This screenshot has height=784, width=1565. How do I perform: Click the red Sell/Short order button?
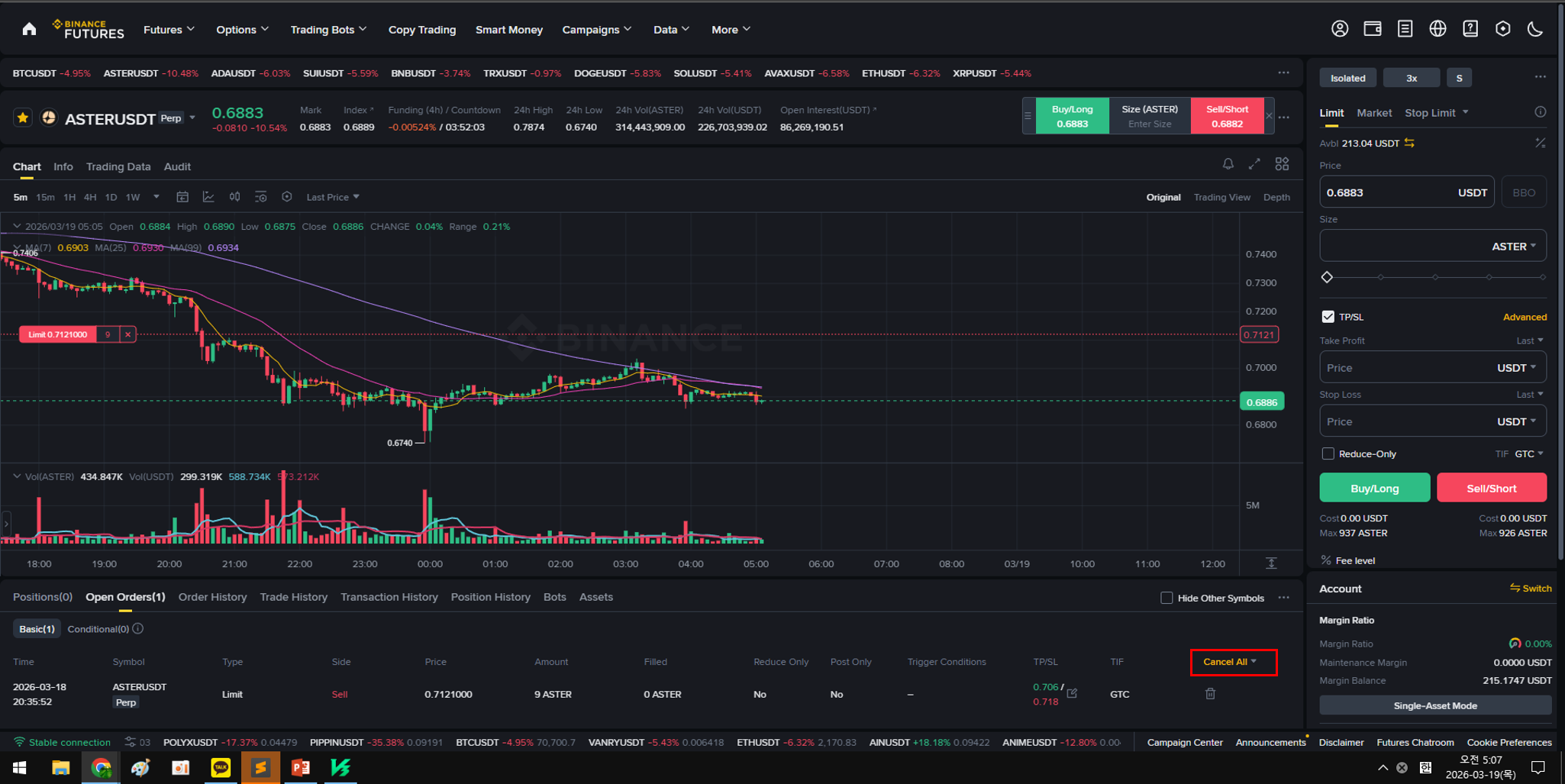1491,488
